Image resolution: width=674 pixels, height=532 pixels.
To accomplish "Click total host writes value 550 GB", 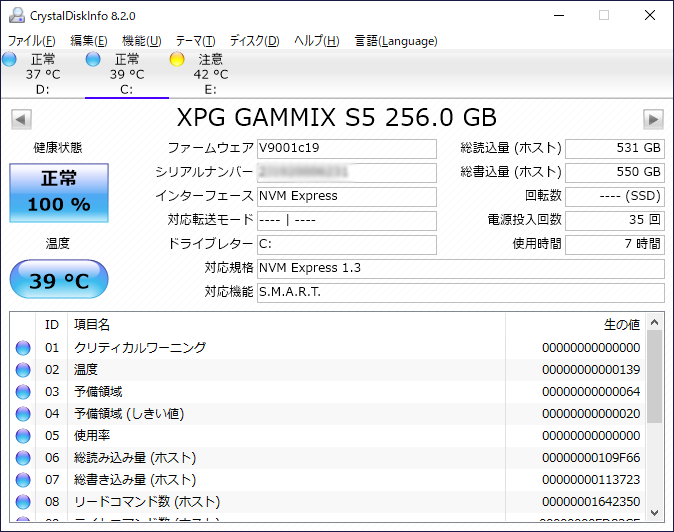I will click(615, 173).
